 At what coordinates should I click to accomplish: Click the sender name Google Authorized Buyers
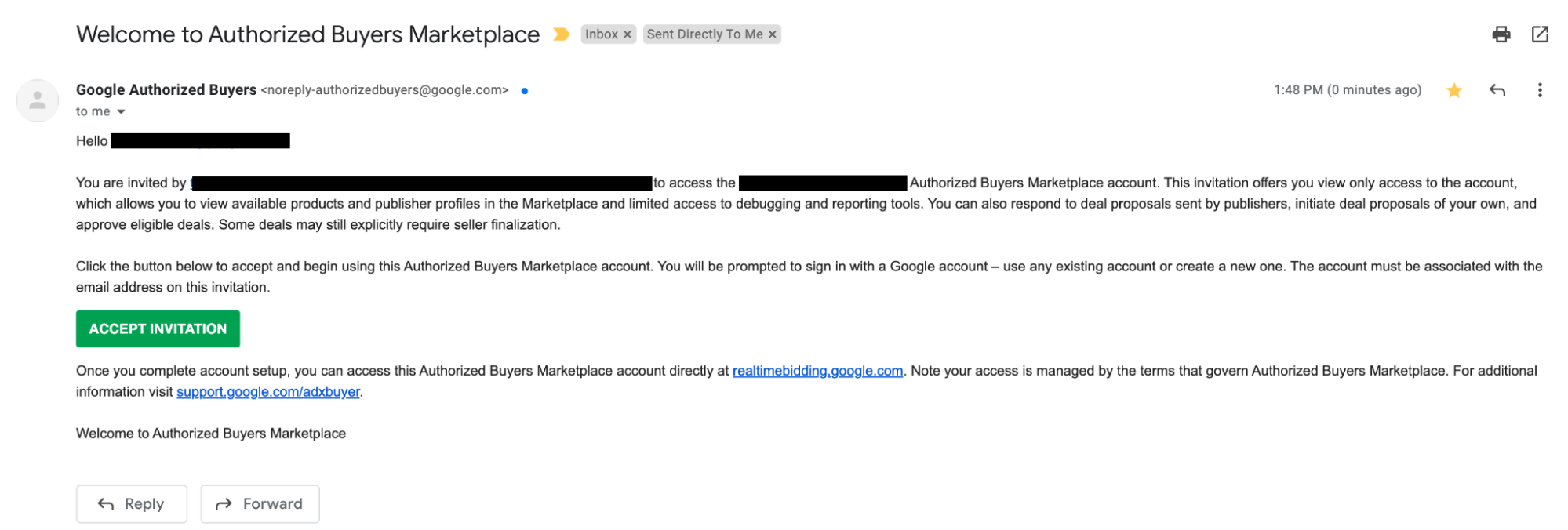166,90
